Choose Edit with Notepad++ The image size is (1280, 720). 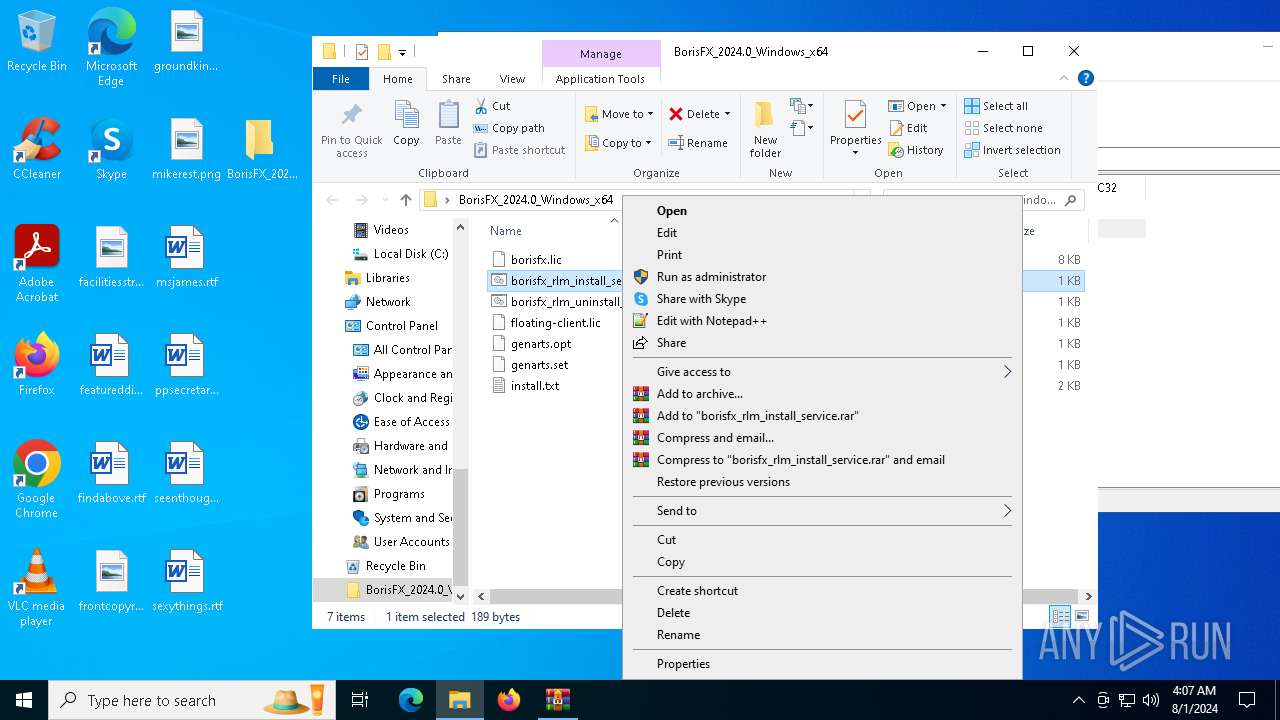click(822, 321)
